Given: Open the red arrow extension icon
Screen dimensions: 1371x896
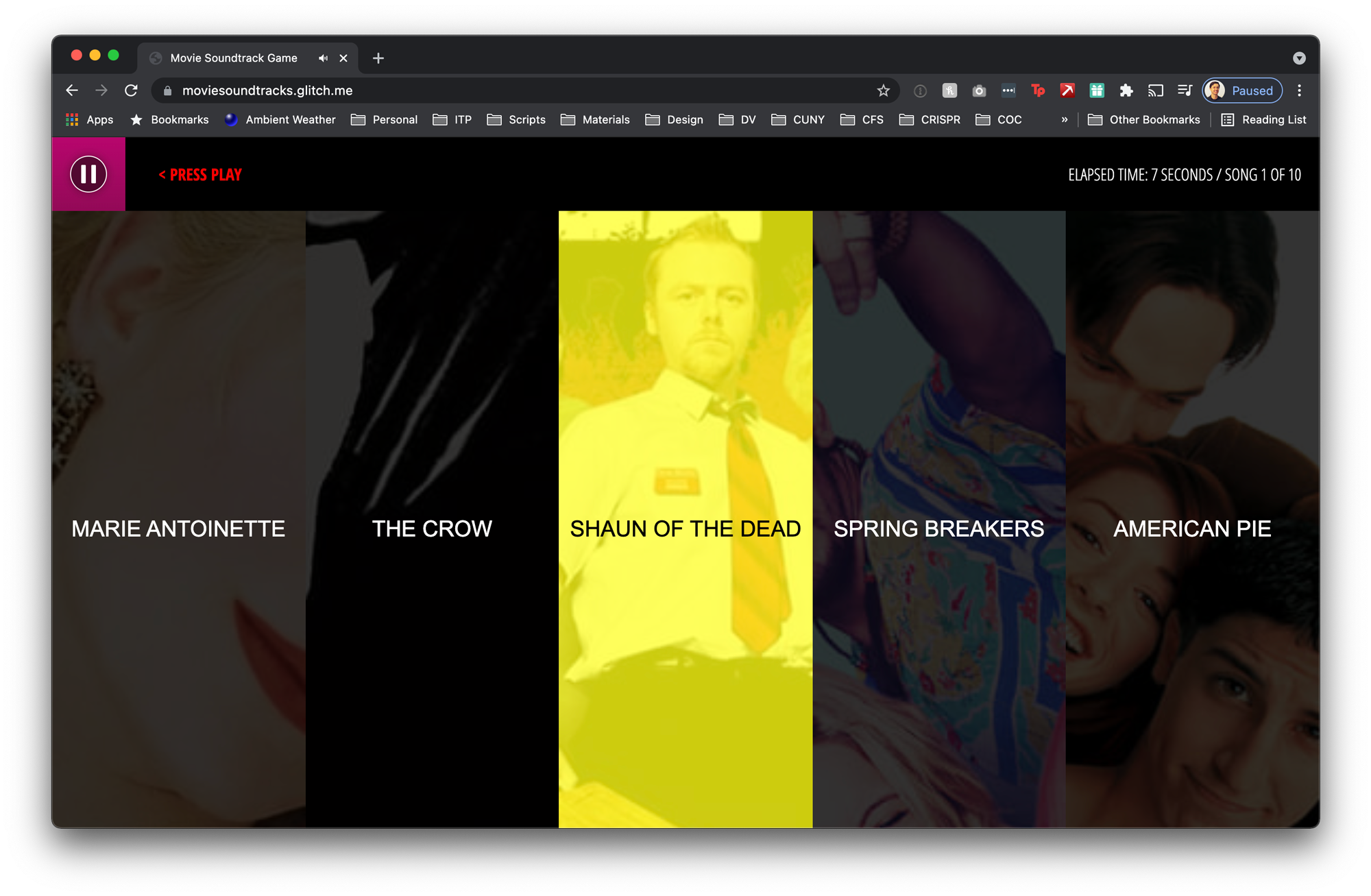Looking at the screenshot, I should [x=1067, y=90].
